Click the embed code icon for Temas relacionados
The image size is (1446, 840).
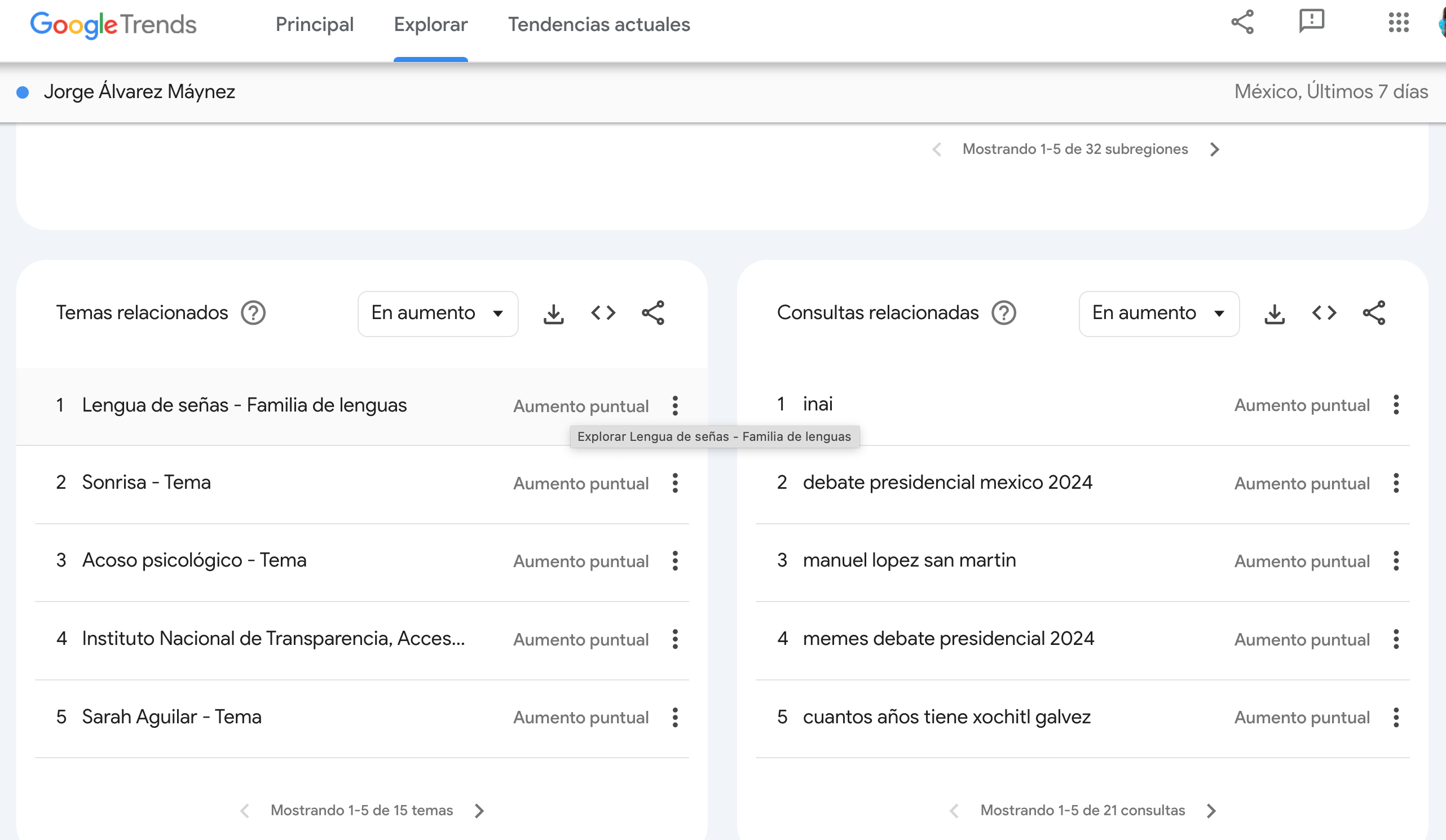tap(603, 313)
